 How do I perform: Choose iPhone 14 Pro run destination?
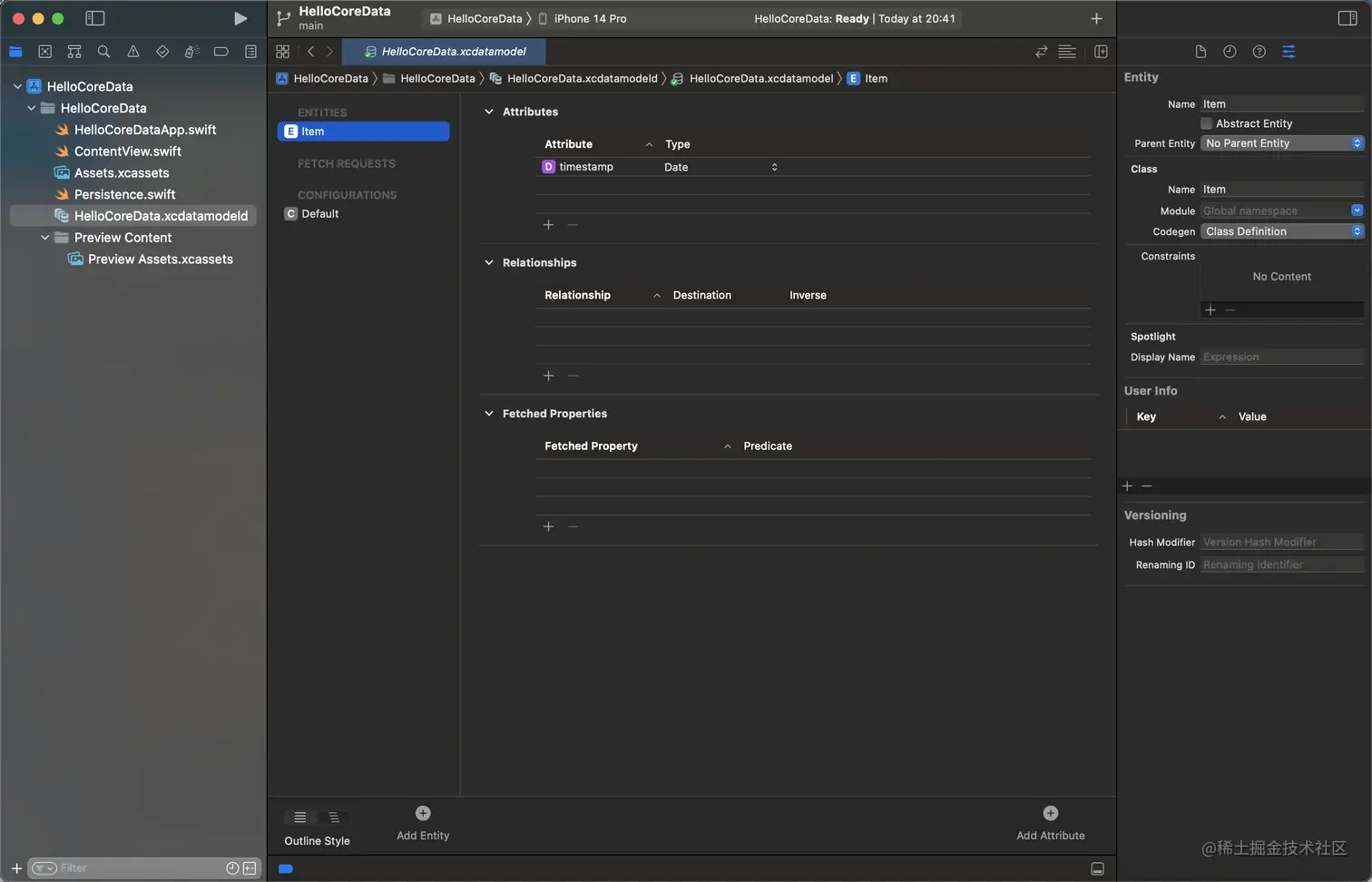(x=583, y=18)
